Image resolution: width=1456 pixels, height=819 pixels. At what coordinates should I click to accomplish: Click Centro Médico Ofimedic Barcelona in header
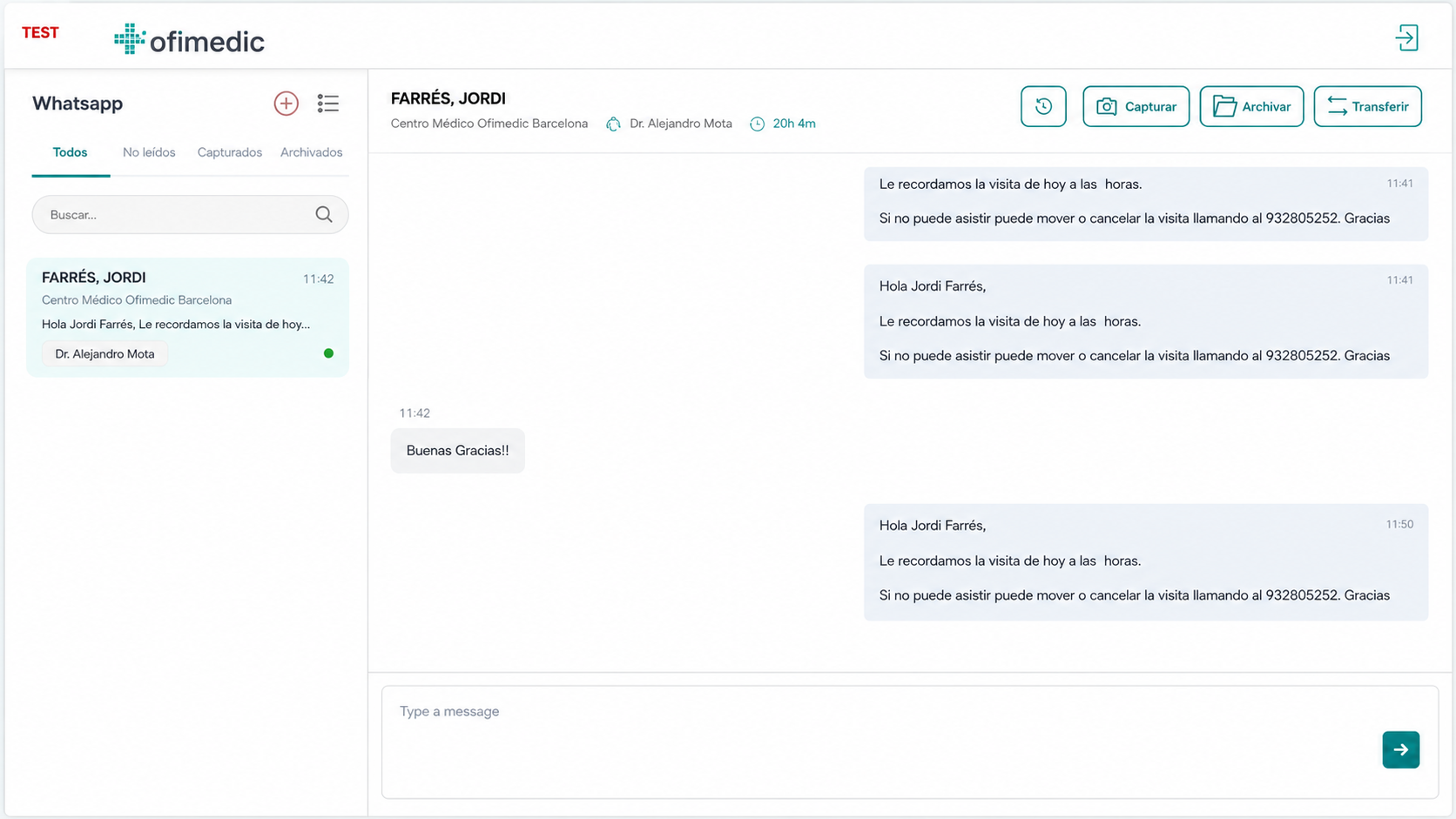(489, 124)
